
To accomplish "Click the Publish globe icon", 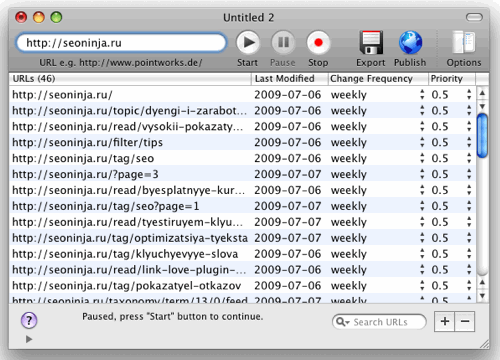I will pos(410,43).
